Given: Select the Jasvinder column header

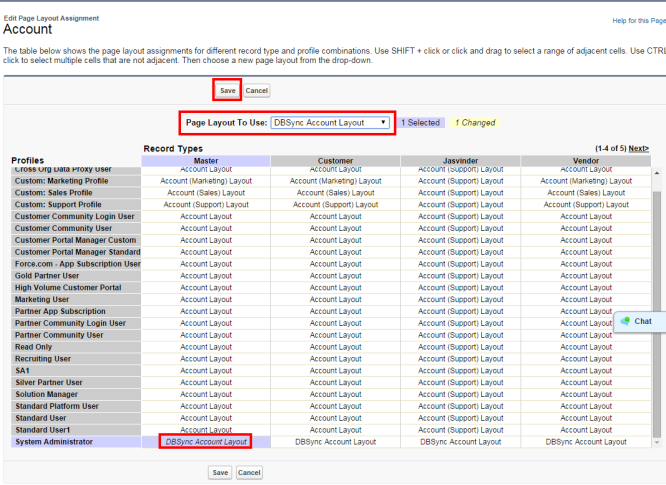Looking at the screenshot, I should tap(460, 160).
